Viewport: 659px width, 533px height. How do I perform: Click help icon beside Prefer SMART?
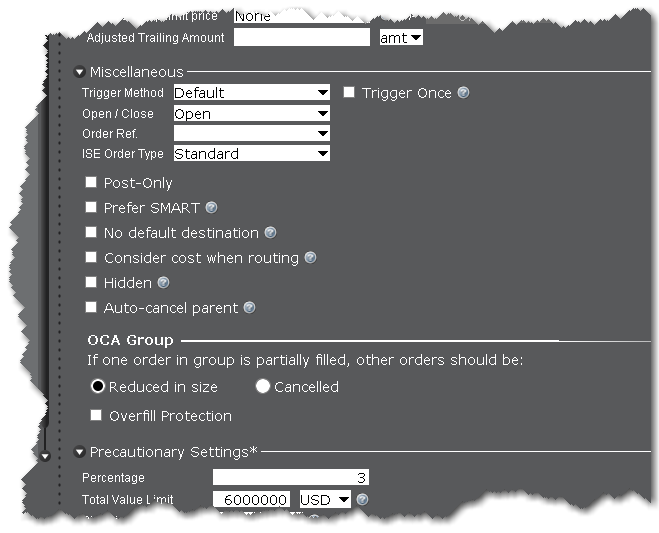tap(211, 208)
